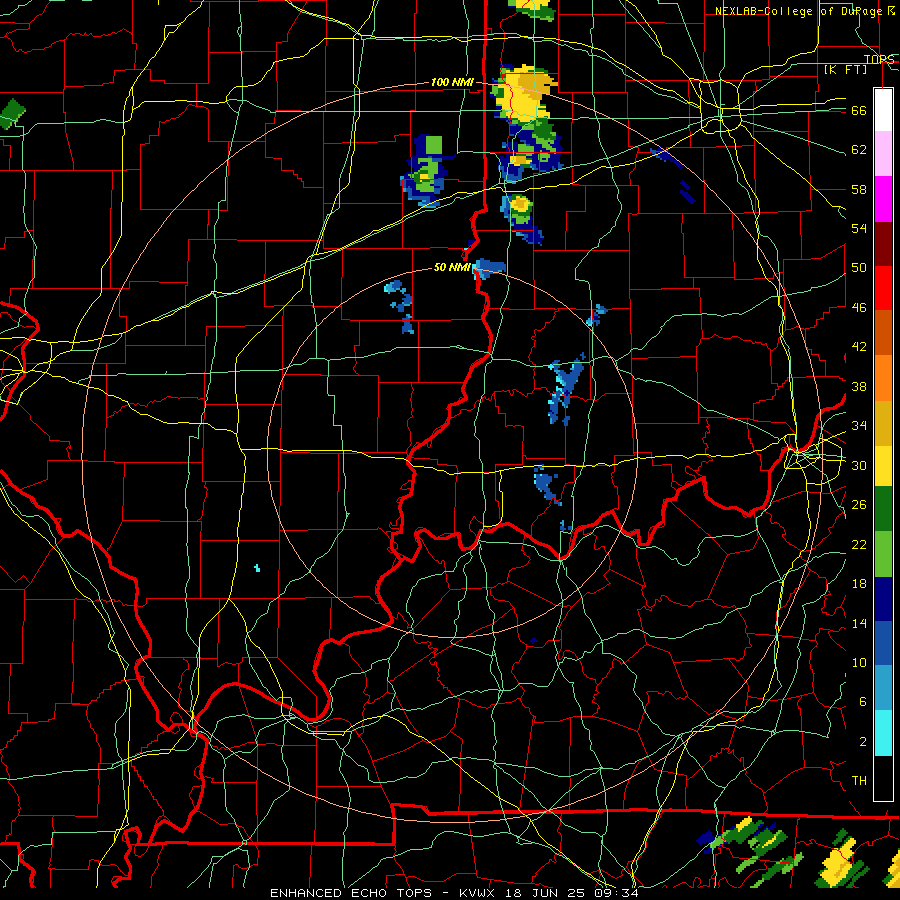Pick the navy swatch on the color scale

[883, 599]
